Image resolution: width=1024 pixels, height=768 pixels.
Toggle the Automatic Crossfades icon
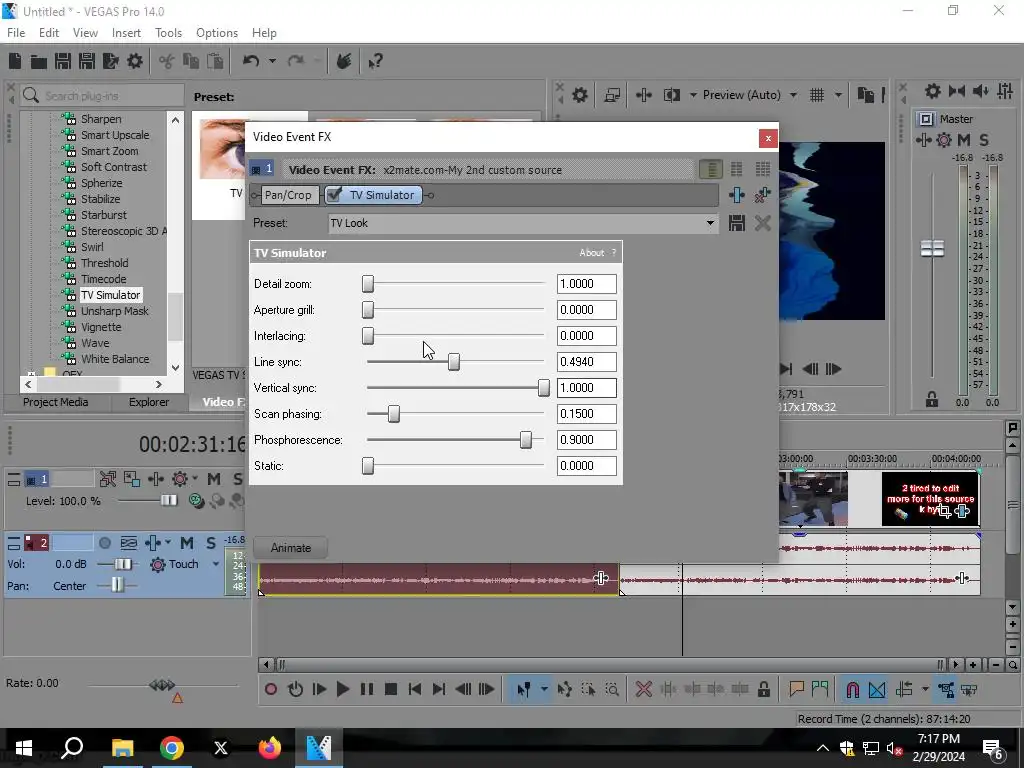tap(877, 689)
